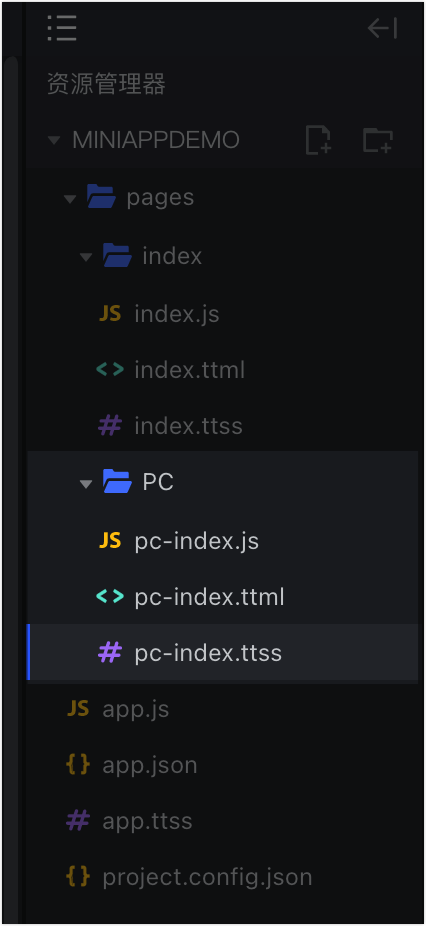Click the brackets icon beside pc-index.ttml

110,596
